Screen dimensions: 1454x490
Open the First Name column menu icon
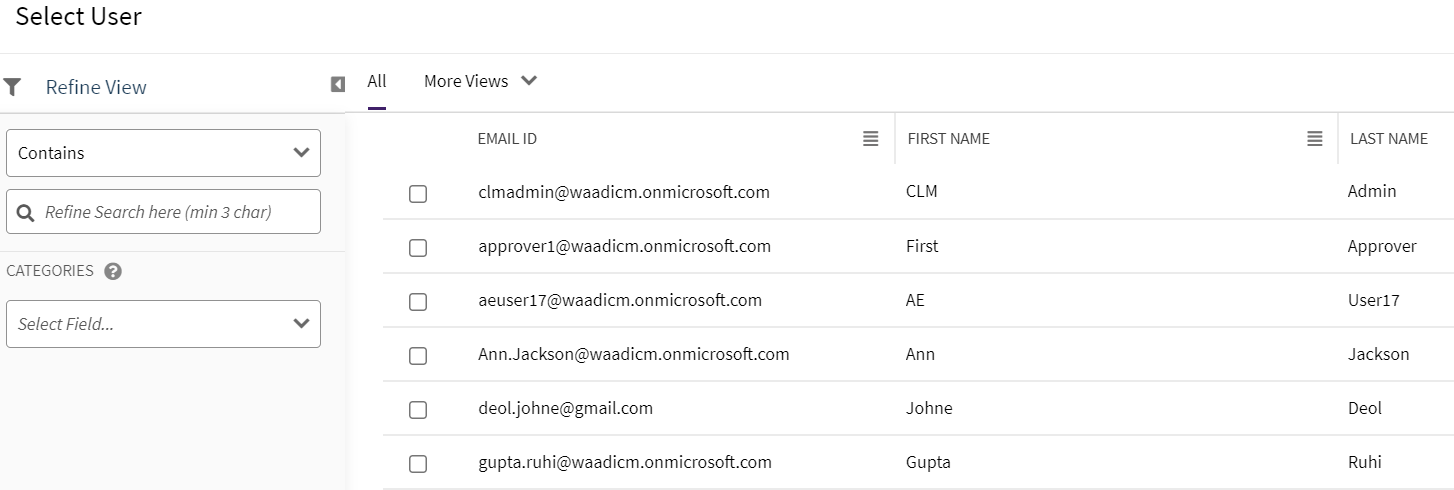click(x=1315, y=139)
